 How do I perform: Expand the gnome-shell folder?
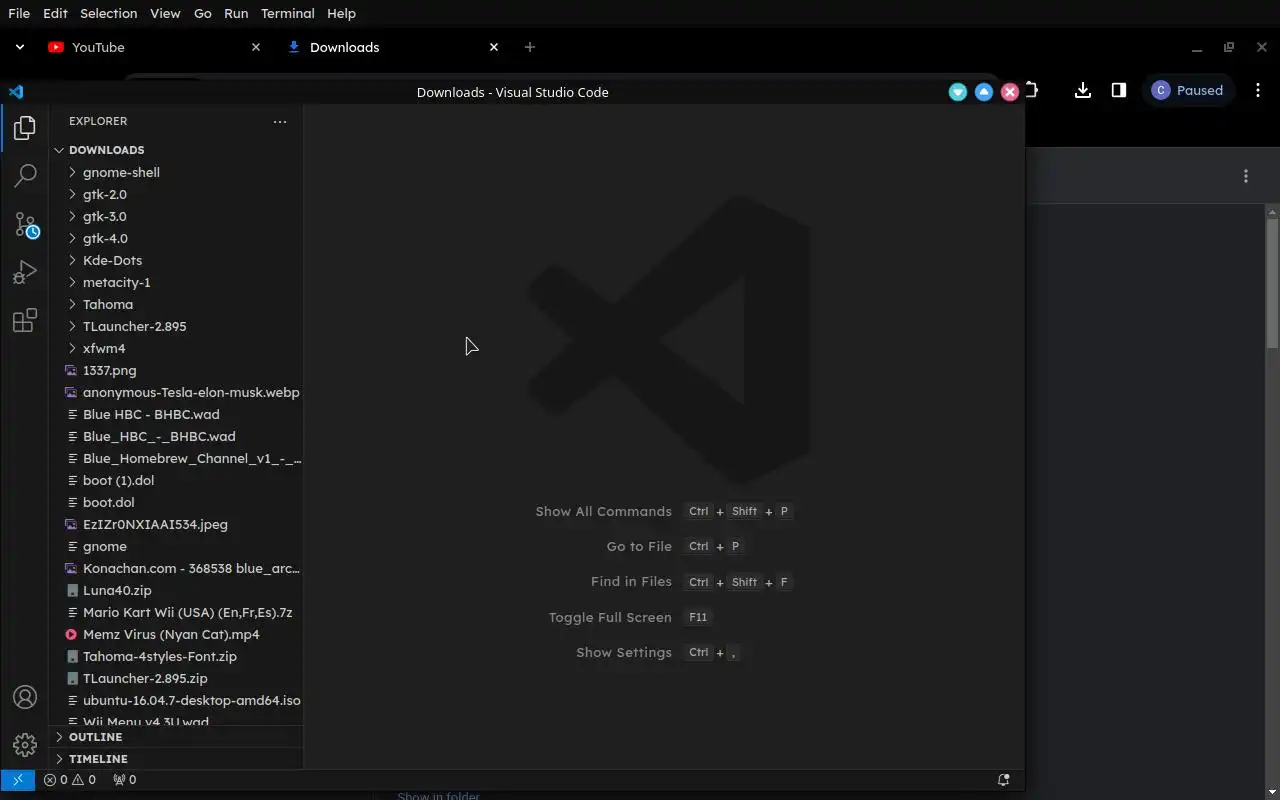(x=176, y=172)
